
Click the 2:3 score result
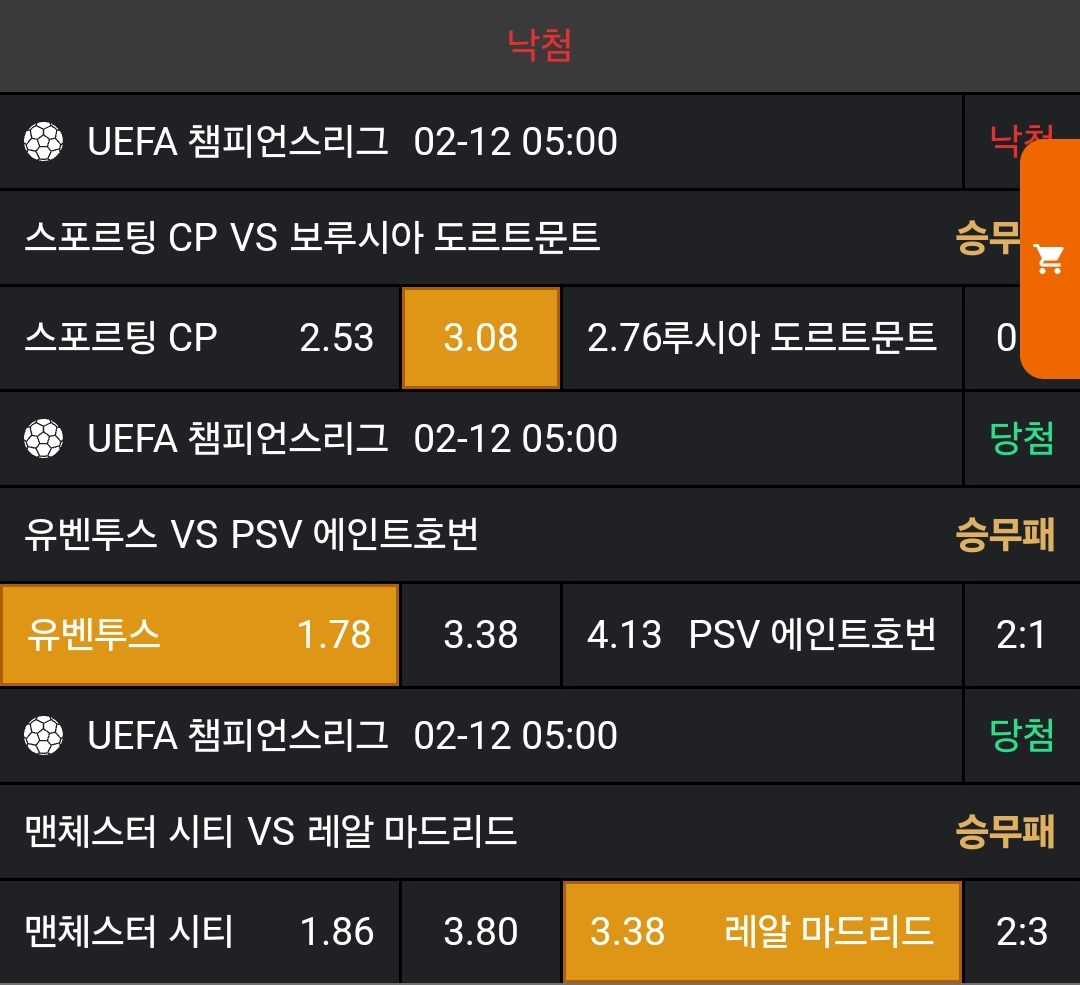coord(1021,932)
